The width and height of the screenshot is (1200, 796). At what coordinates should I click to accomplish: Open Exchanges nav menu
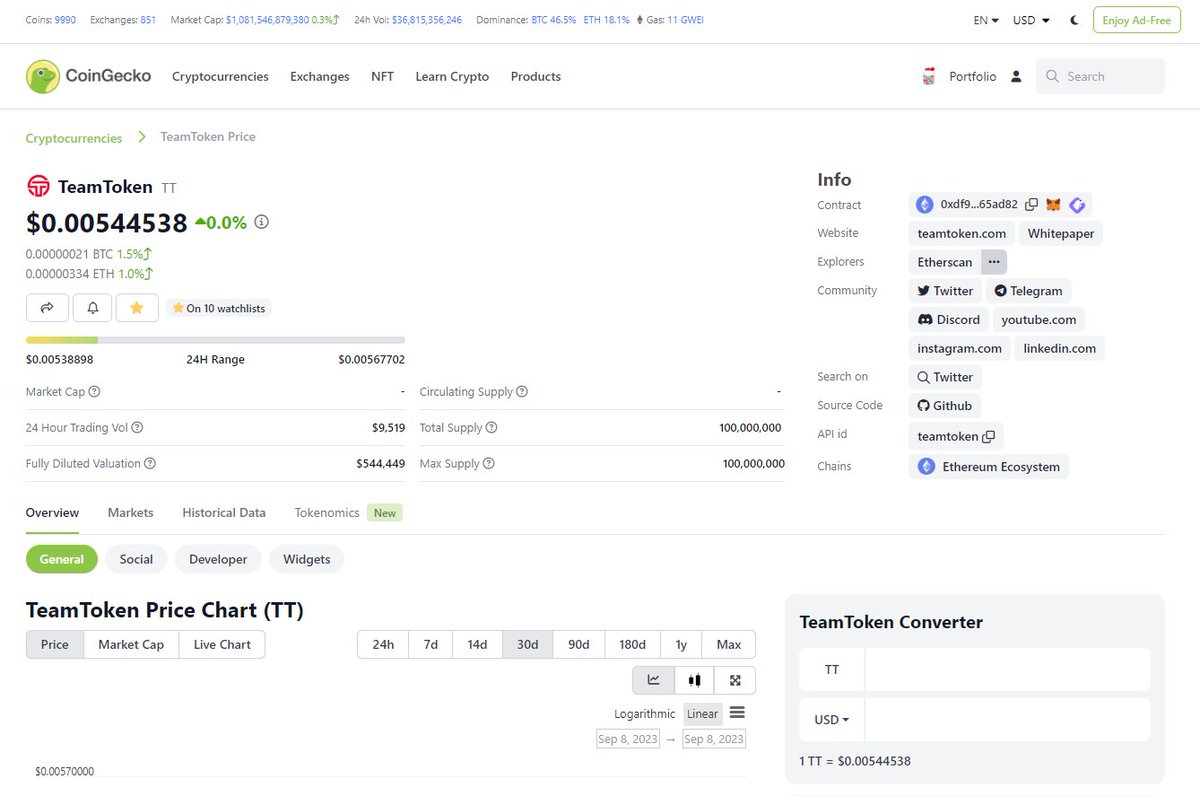(320, 76)
